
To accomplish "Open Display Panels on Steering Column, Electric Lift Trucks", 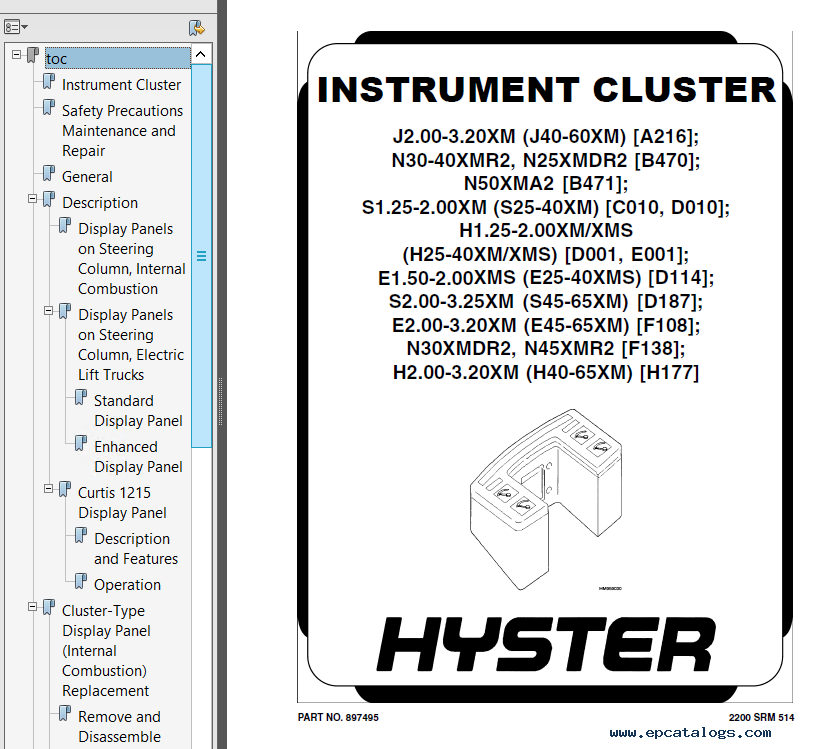I will pos(131,345).
